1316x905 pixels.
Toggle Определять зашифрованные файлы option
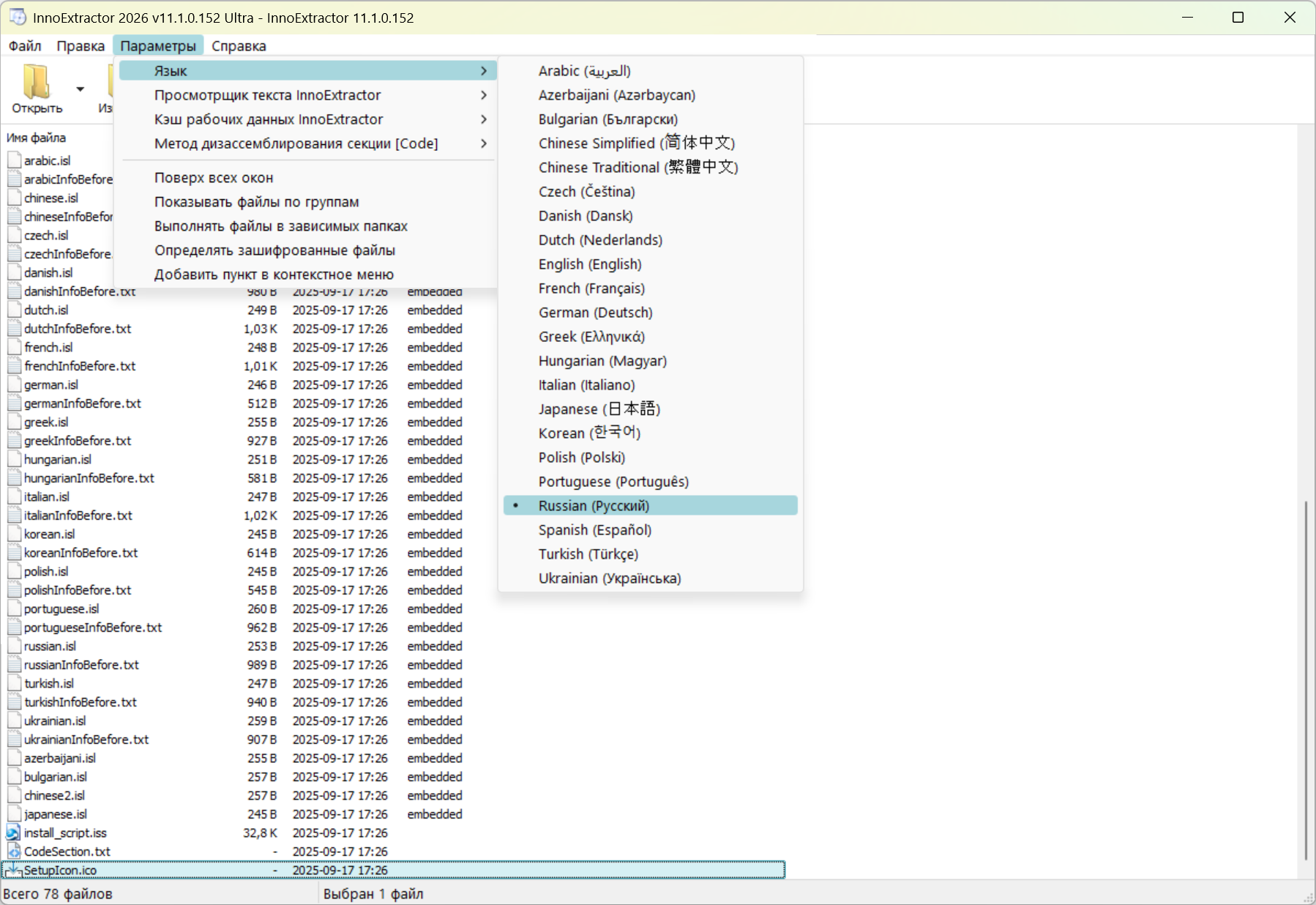tap(308, 250)
